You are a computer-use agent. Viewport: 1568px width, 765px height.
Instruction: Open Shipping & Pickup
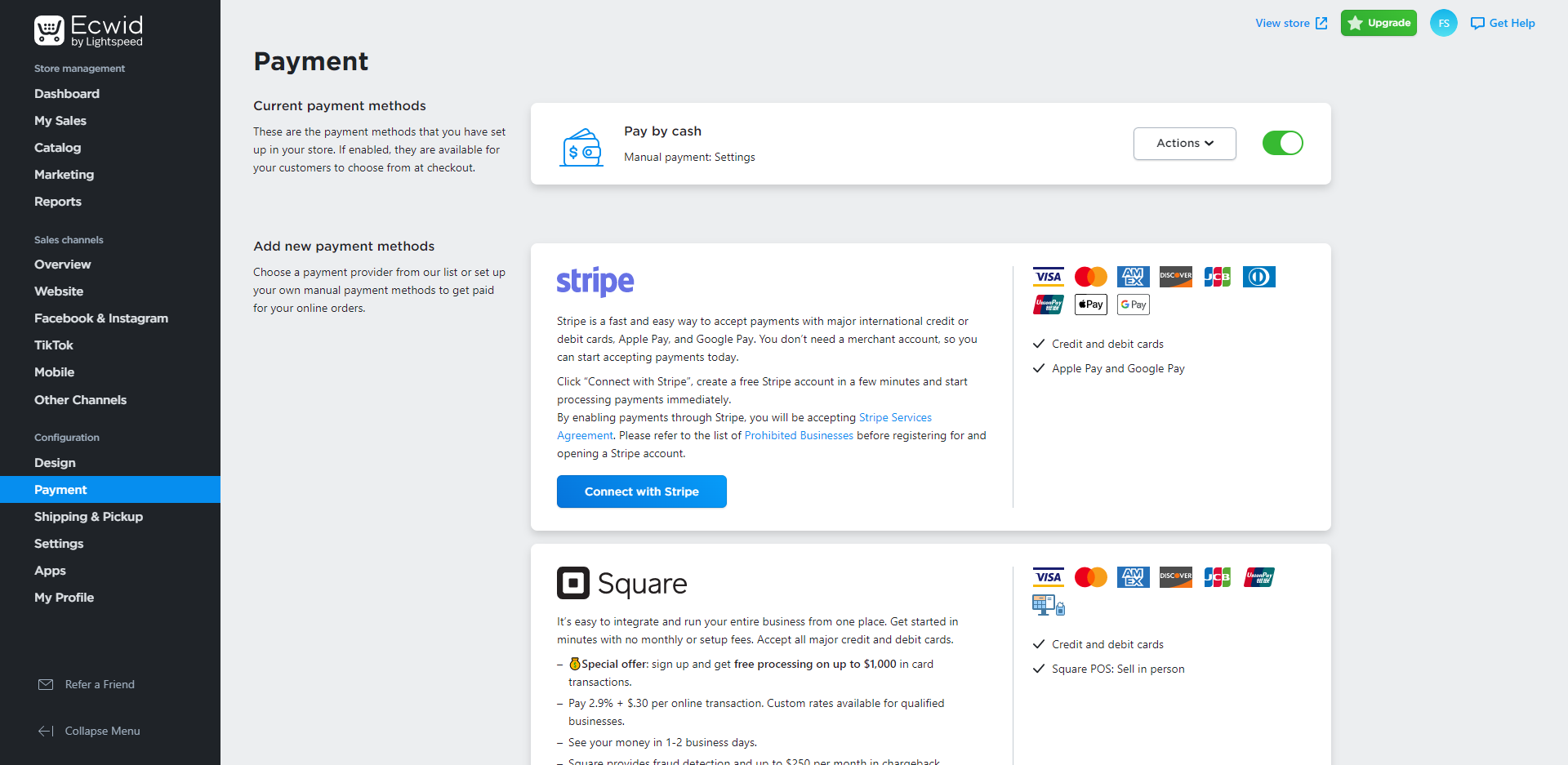pyautogui.click(x=88, y=517)
